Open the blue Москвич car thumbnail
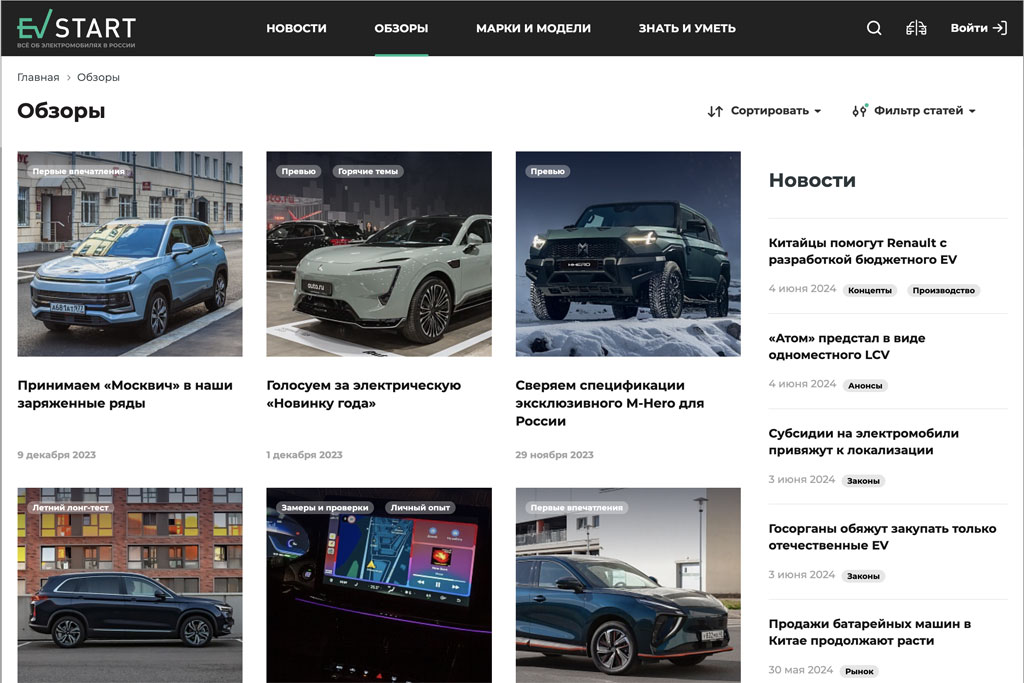 pyautogui.click(x=130, y=254)
